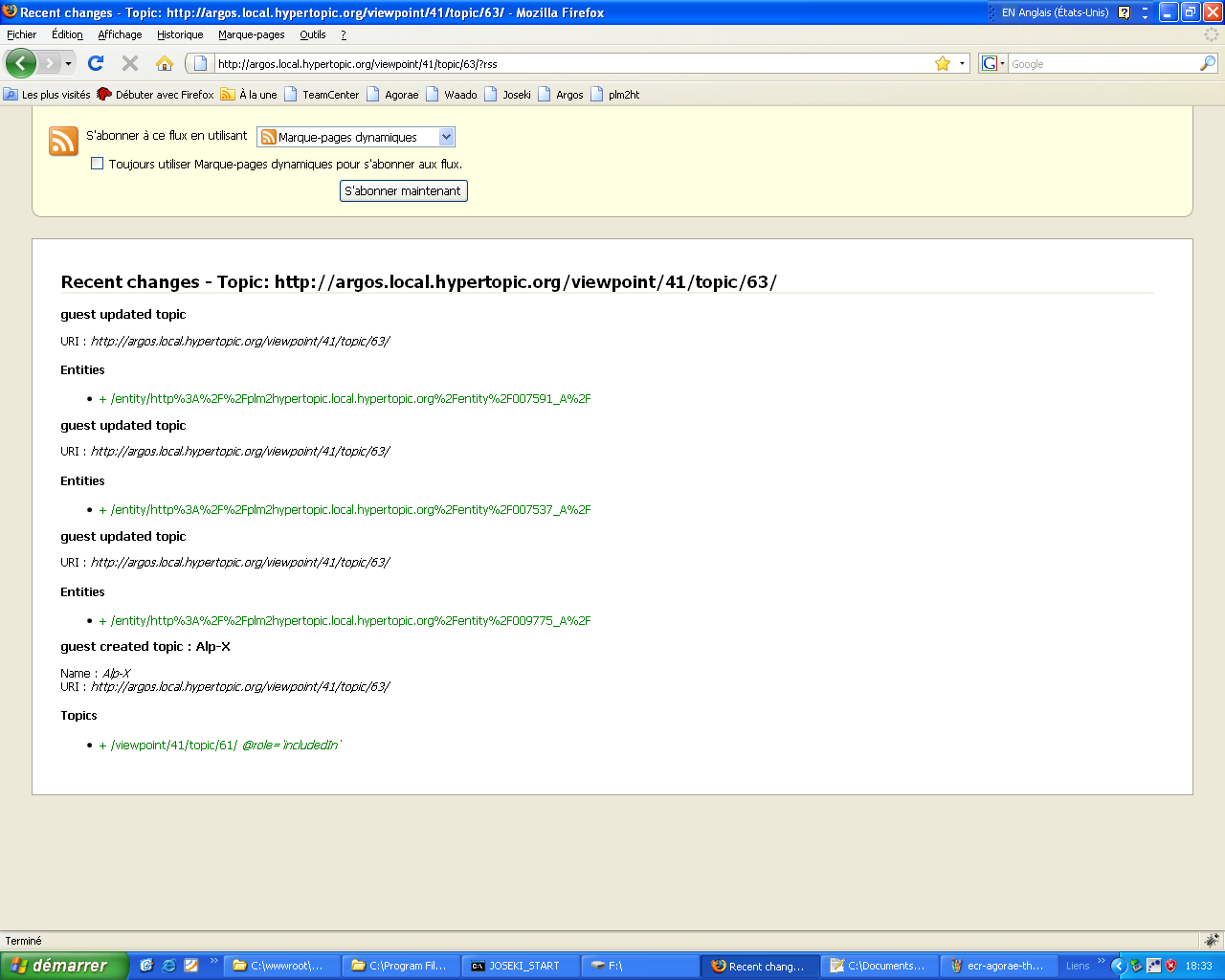Click the search magnifier icon
1225x980 pixels.
click(1208, 63)
